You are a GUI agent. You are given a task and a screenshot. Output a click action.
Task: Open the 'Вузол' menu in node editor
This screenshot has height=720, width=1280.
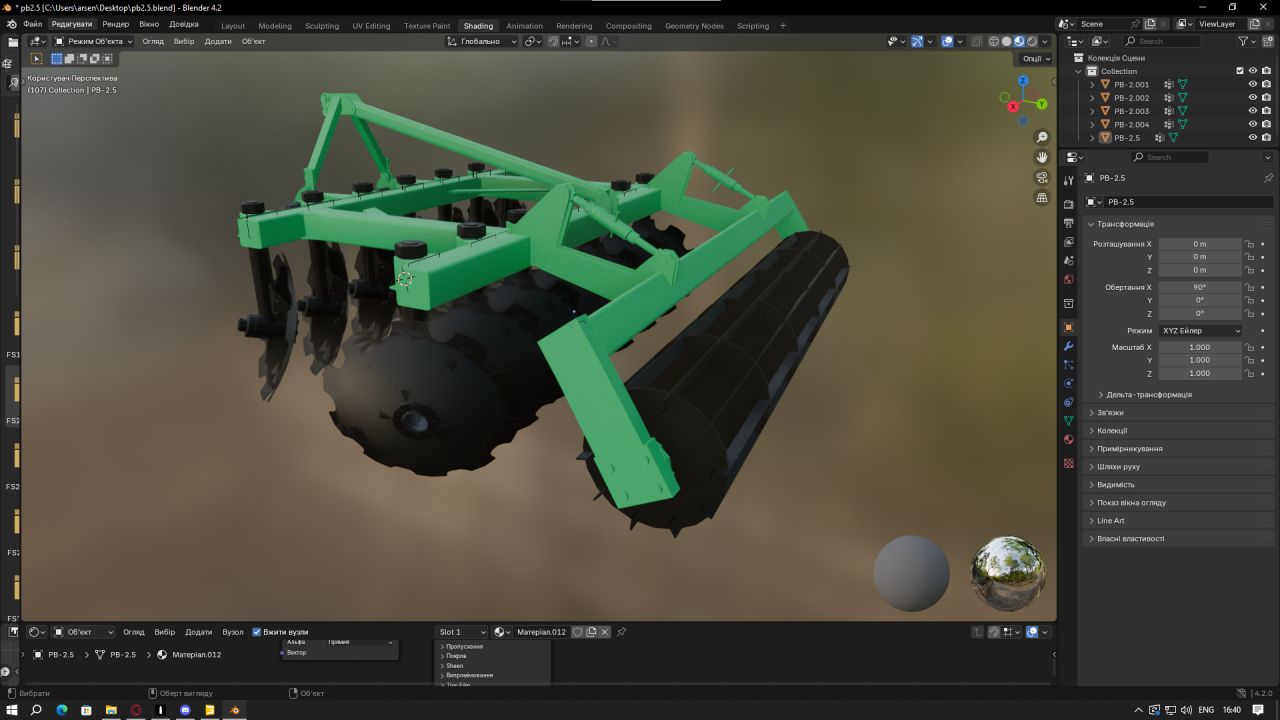(x=233, y=632)
